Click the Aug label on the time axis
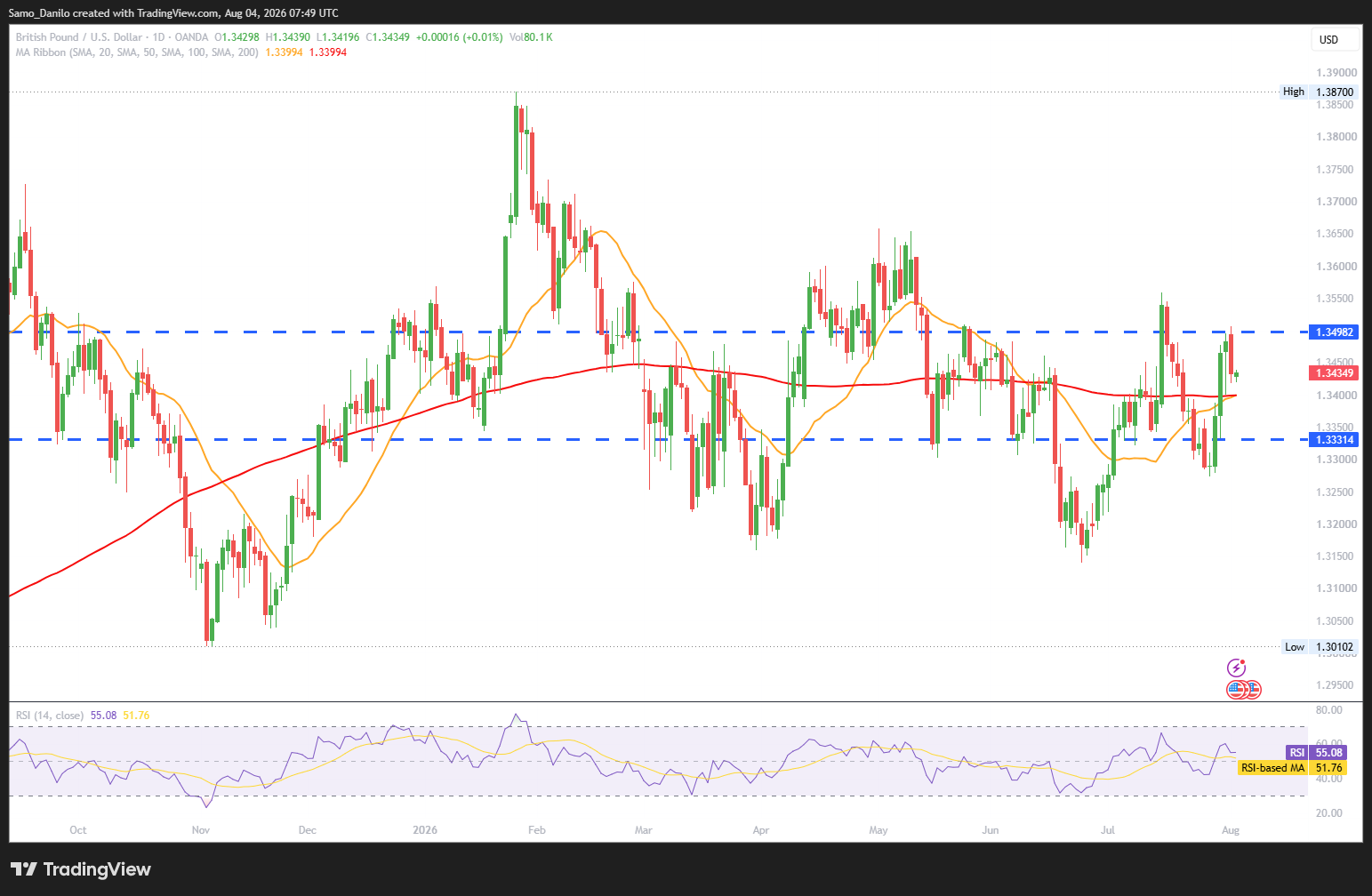 pyautogui.click(x=1231, y=830)
